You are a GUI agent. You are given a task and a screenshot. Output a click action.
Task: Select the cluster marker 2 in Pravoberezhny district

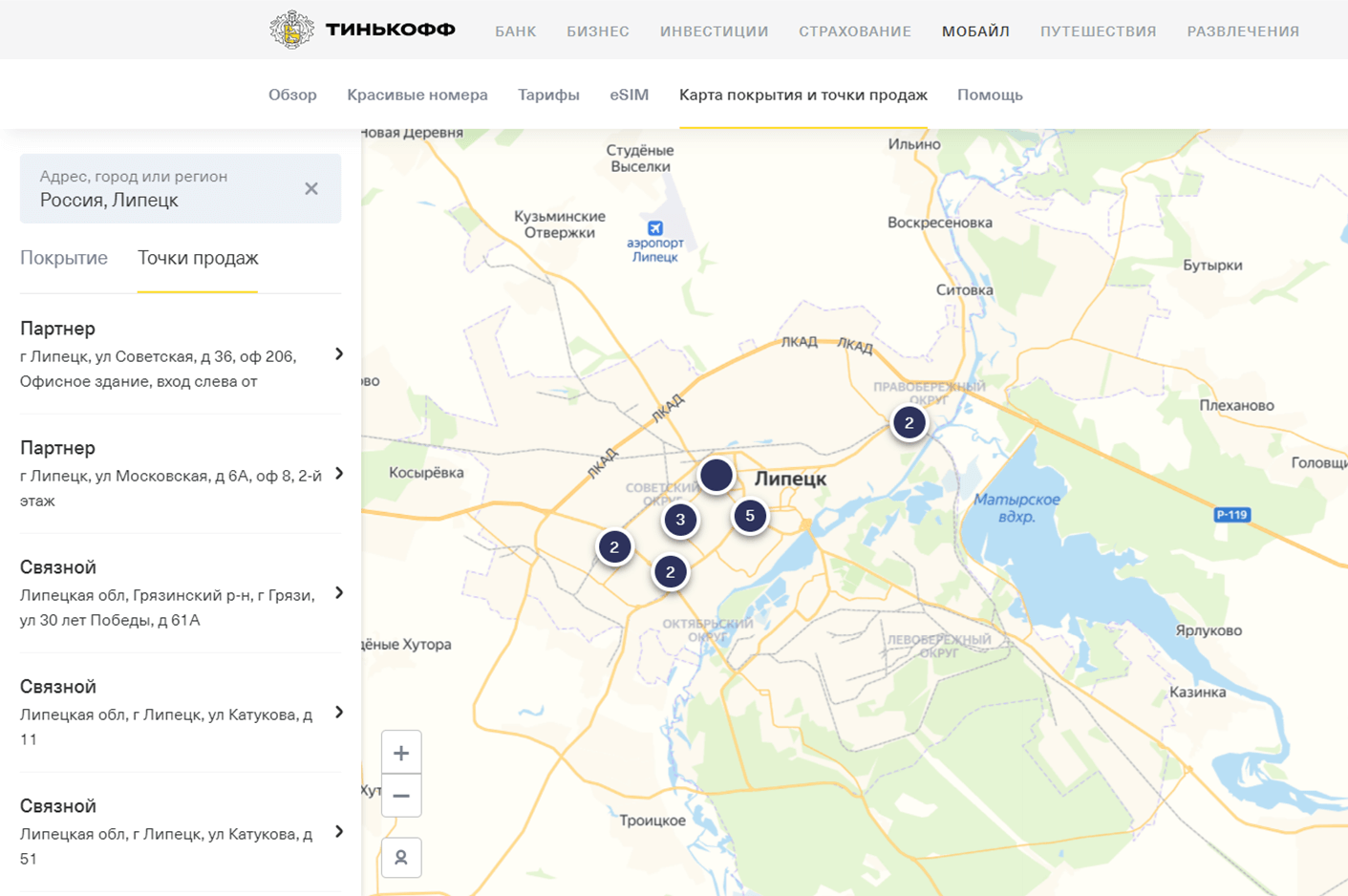click(x=909, y=422)
